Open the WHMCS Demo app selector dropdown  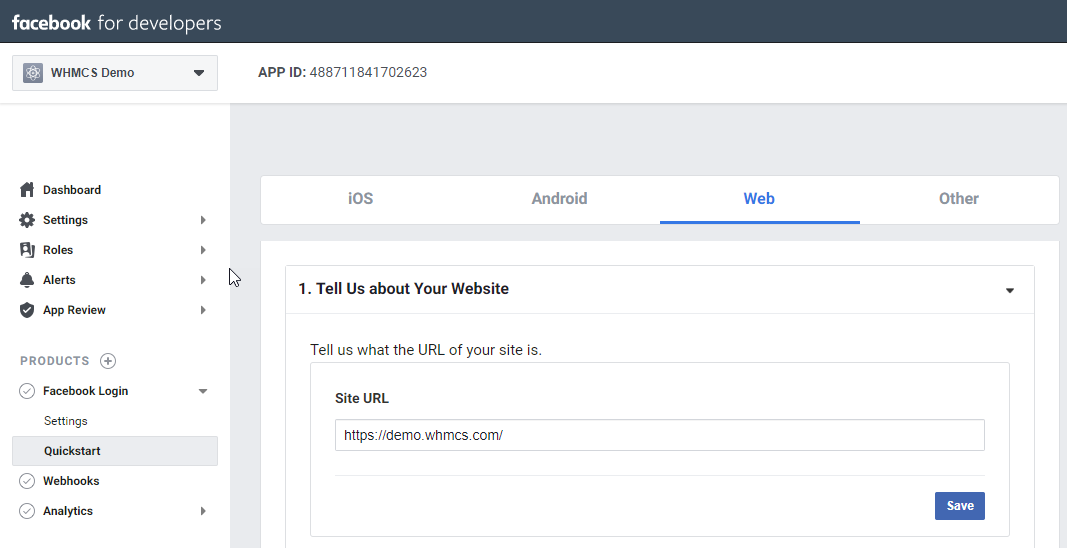tap(115, 73)
